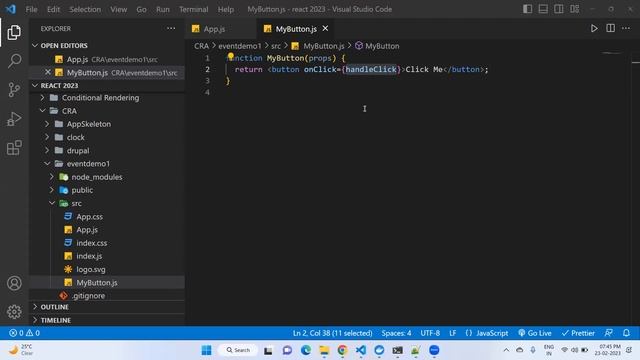
Task: Toggle the secondary side bar layout icon
Action: click(x=558, y=9)
